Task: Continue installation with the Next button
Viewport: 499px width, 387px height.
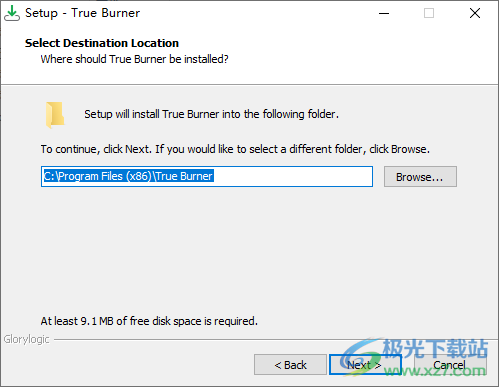Action: [x=365, y=365]
